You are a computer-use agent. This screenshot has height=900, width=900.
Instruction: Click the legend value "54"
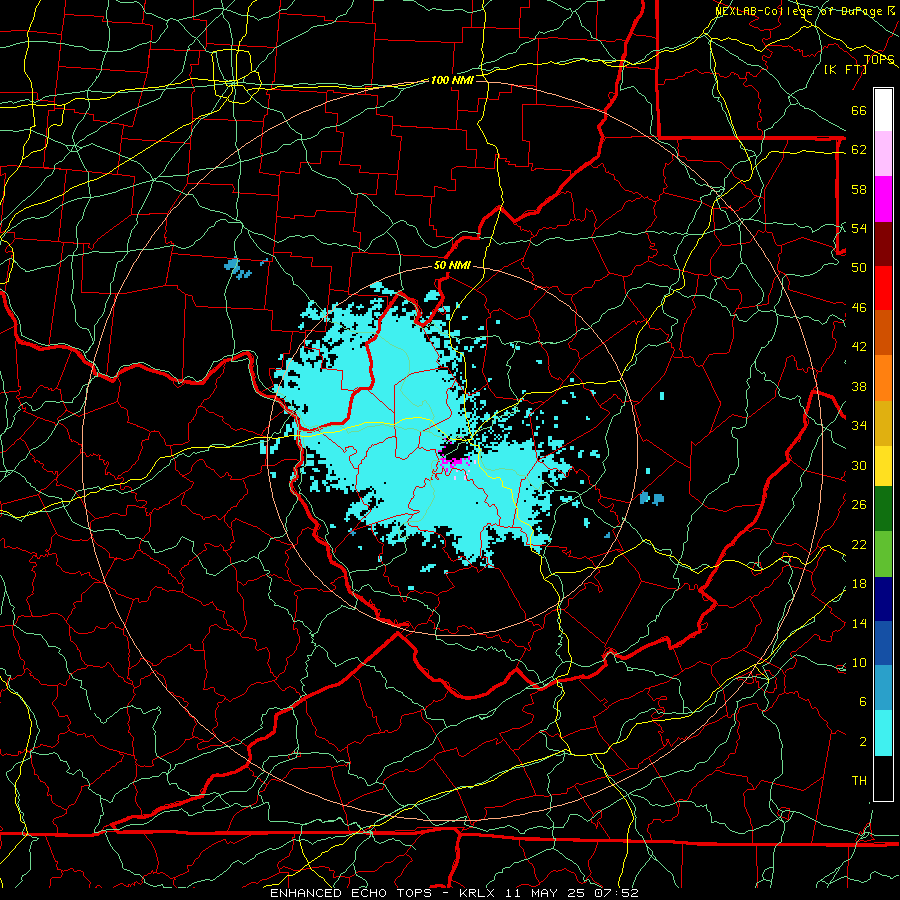point(859,228)
